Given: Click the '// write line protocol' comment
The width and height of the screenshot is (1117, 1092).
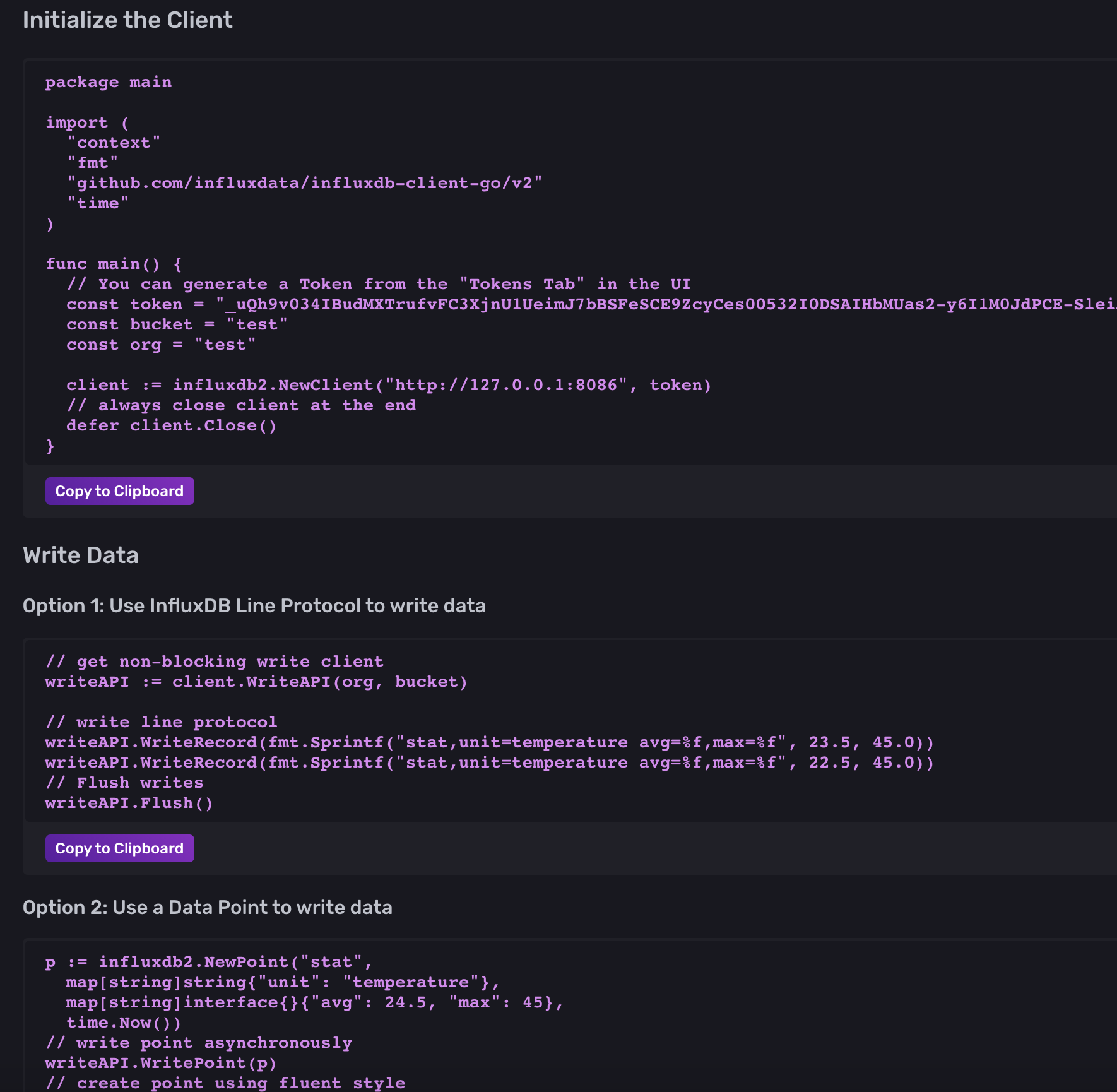Looking at the screenshot, I should click(x=162, y=722).
